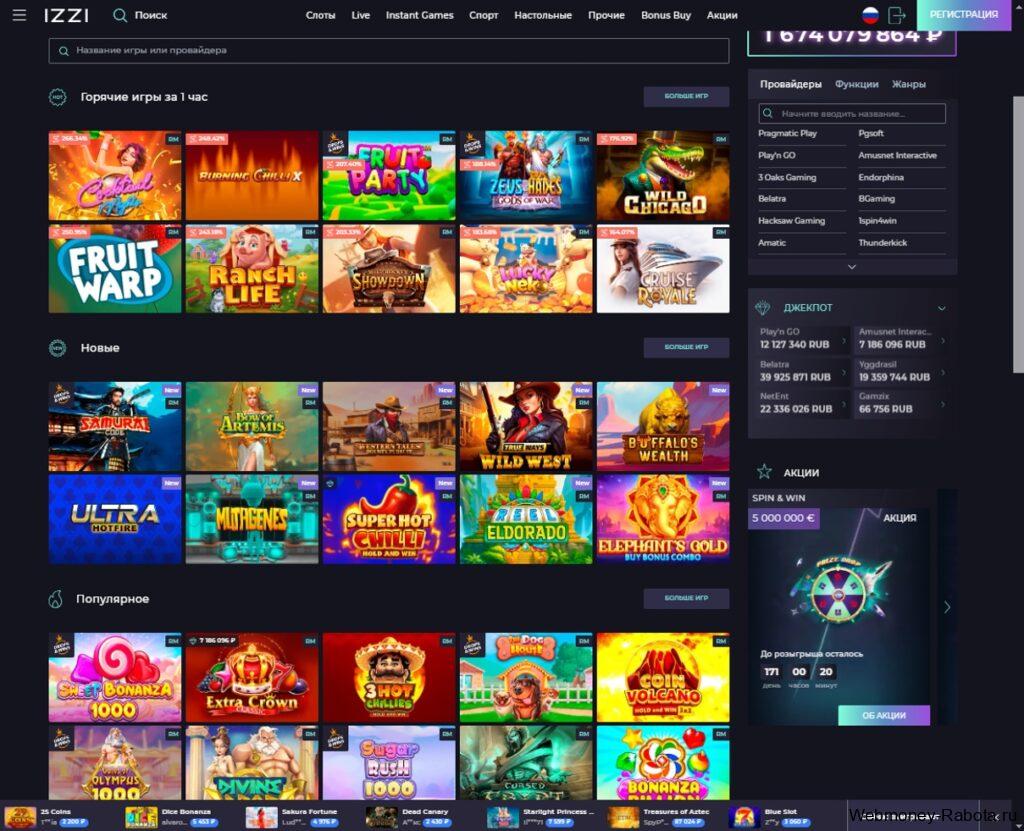This screenshot has width=1024, height=831.
Task: Expand the Amusnet Interactive jackpot arrow
Action: [942, 340]
